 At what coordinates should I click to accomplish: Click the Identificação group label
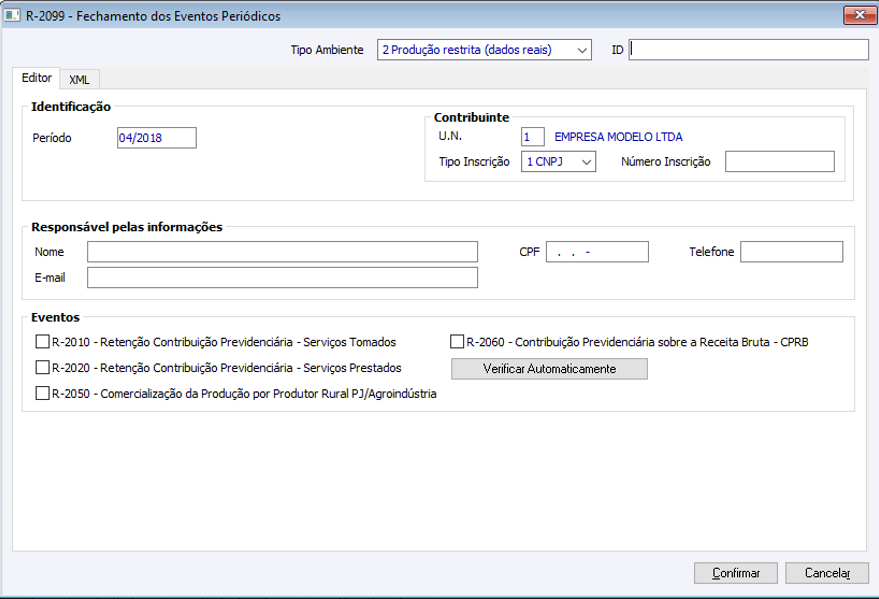[x=71, y=106]
